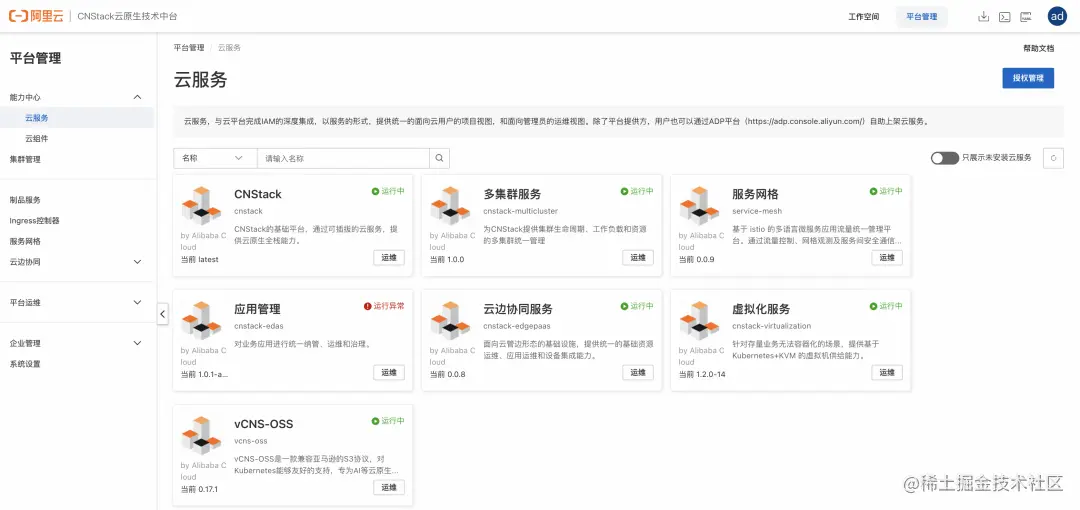
Task: Expand the 企业管理 sidebar section
Action: tap(137, 343)
